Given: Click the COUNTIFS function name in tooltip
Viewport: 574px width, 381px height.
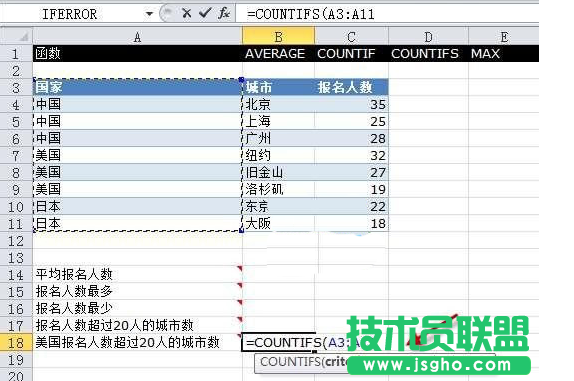Looking at the screenshot, I should (x=290, y=362).
